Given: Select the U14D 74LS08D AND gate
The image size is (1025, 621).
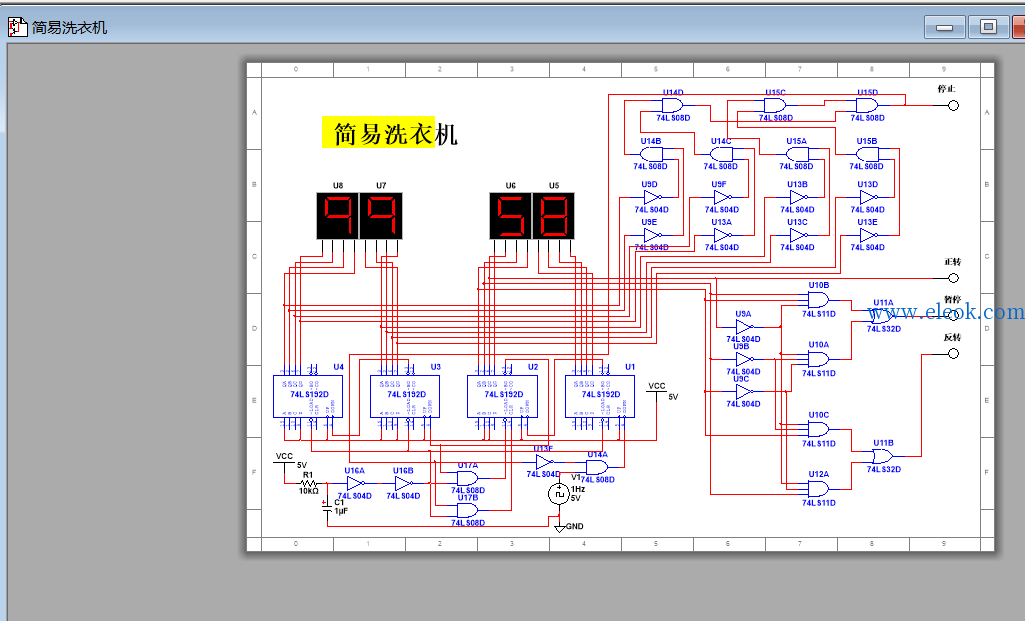Looking at the screenshot, I should tap(673, 105).
